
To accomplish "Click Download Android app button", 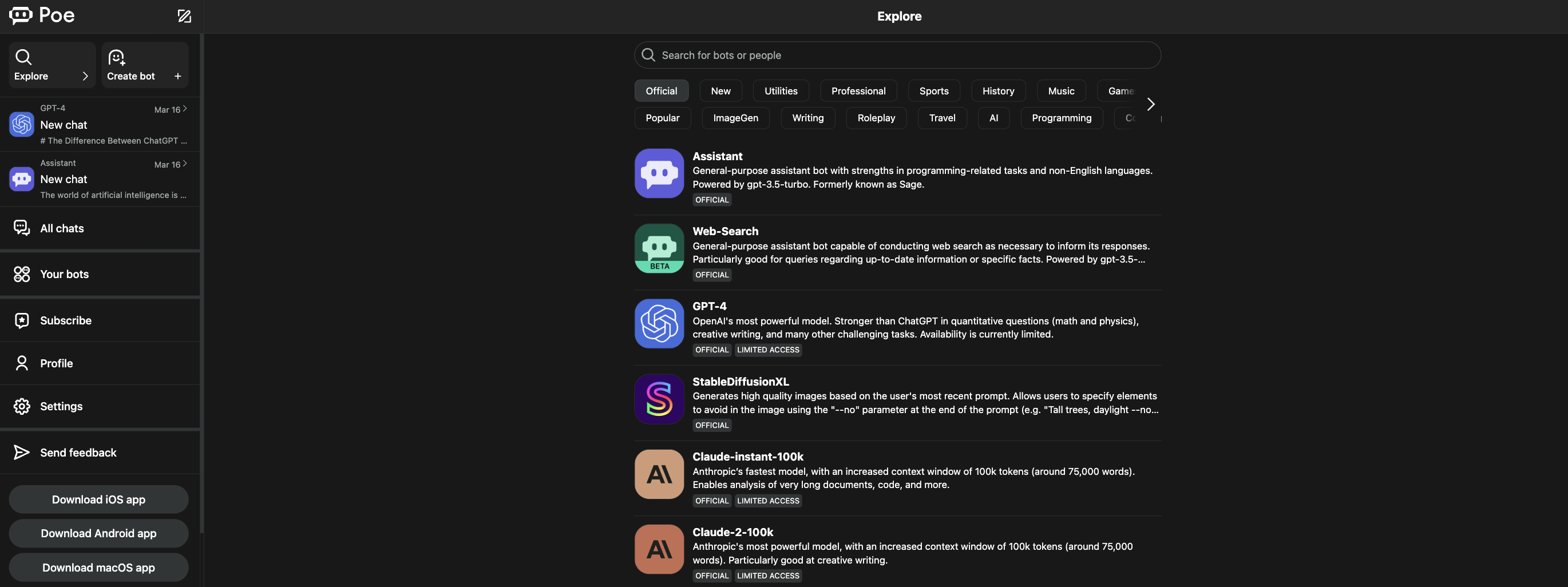I will (x=98, y=533).
